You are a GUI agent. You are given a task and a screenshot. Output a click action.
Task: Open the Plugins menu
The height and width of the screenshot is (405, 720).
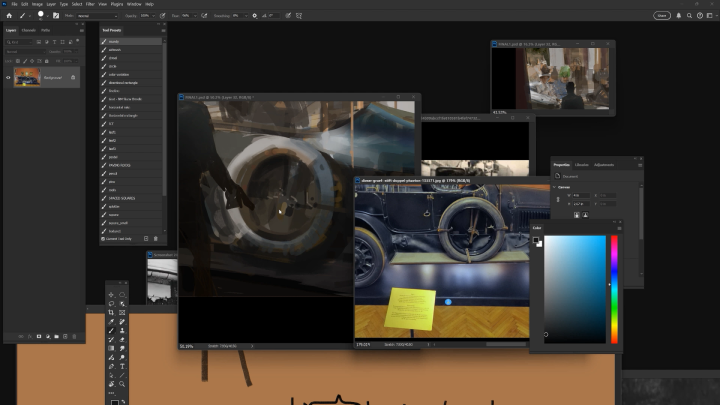pyautogui.click(x=117, y=4)
